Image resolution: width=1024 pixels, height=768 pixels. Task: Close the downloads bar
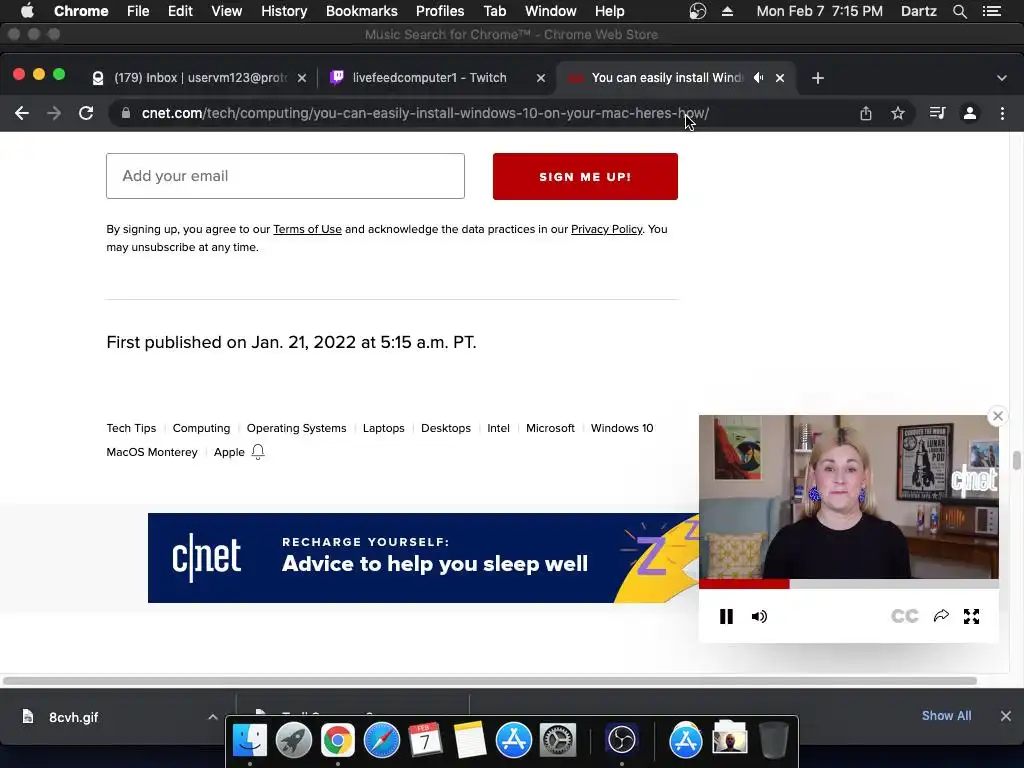point(1006,716)
